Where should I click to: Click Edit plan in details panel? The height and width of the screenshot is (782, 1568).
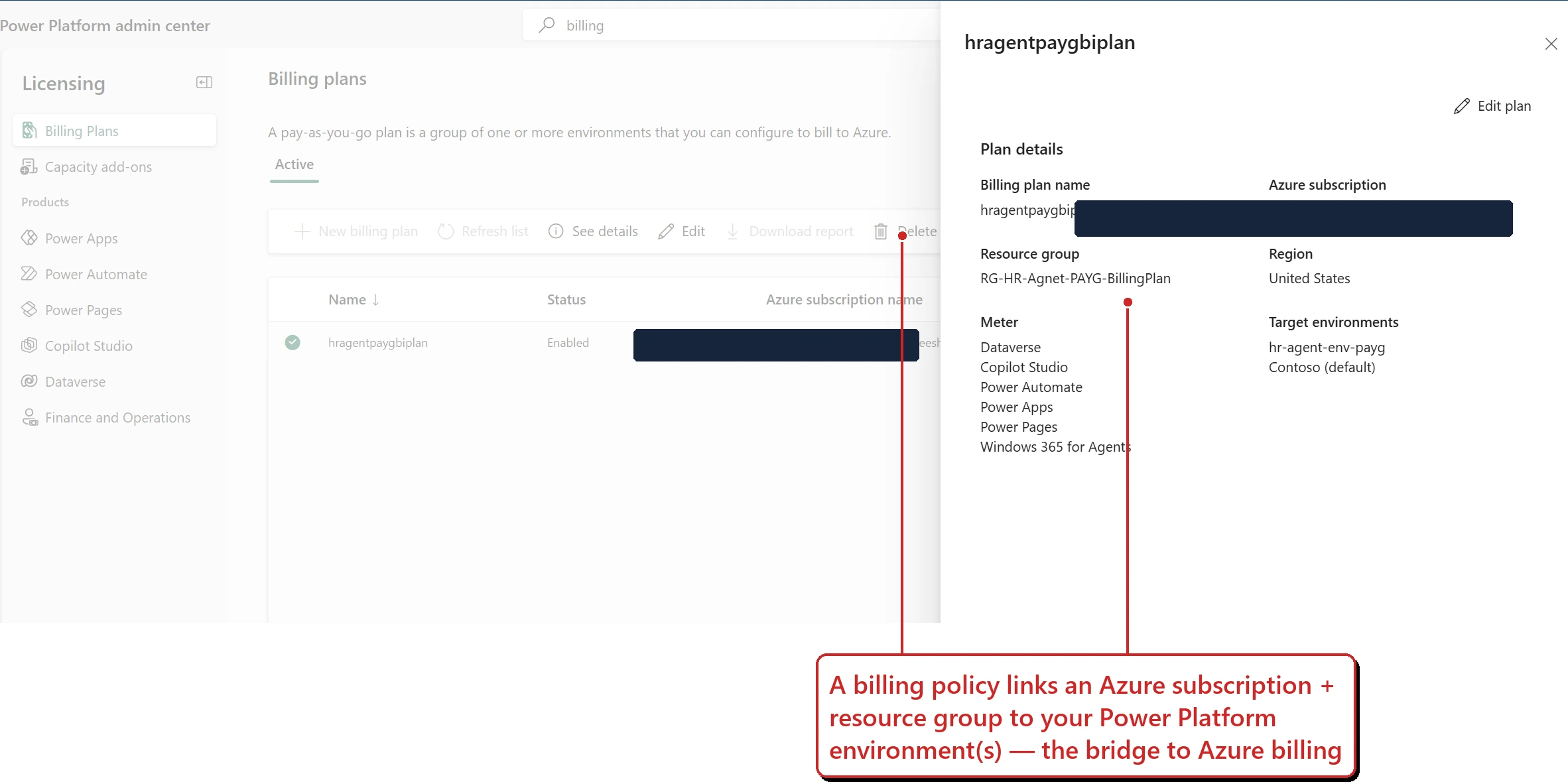coord(1492,106)
